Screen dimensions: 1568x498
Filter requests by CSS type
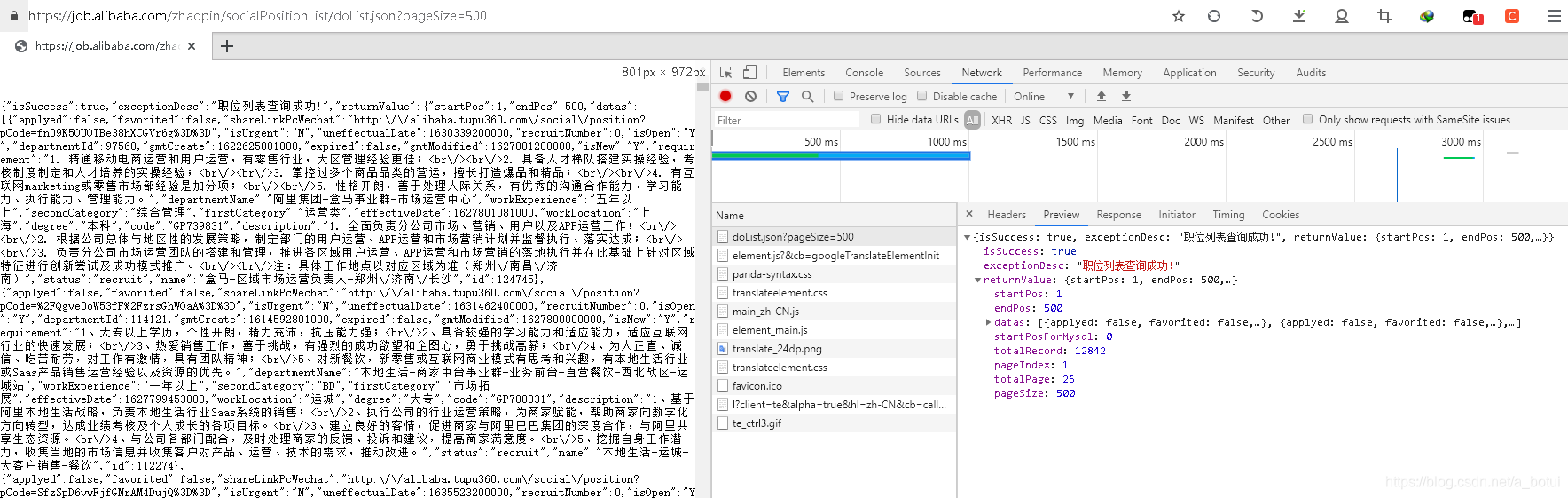click(x=1048, y=120)
